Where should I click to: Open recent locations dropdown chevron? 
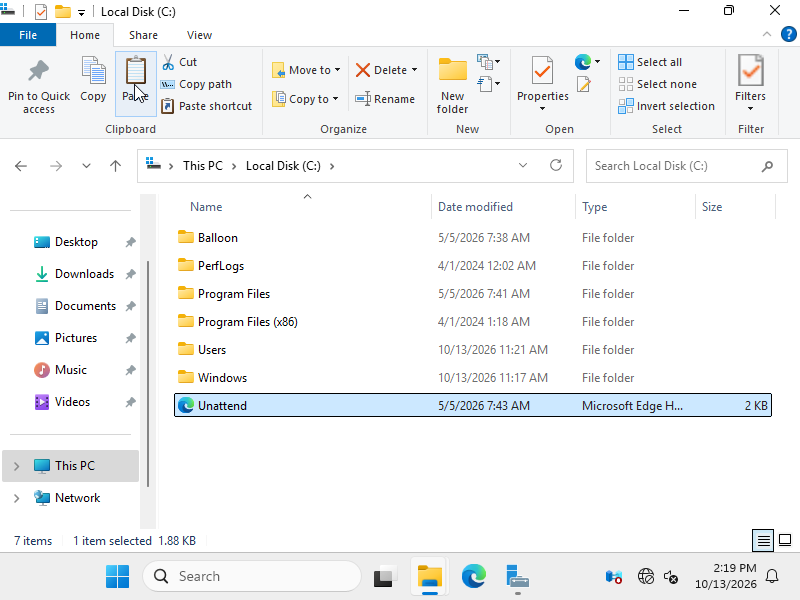(x=86, y=166)
